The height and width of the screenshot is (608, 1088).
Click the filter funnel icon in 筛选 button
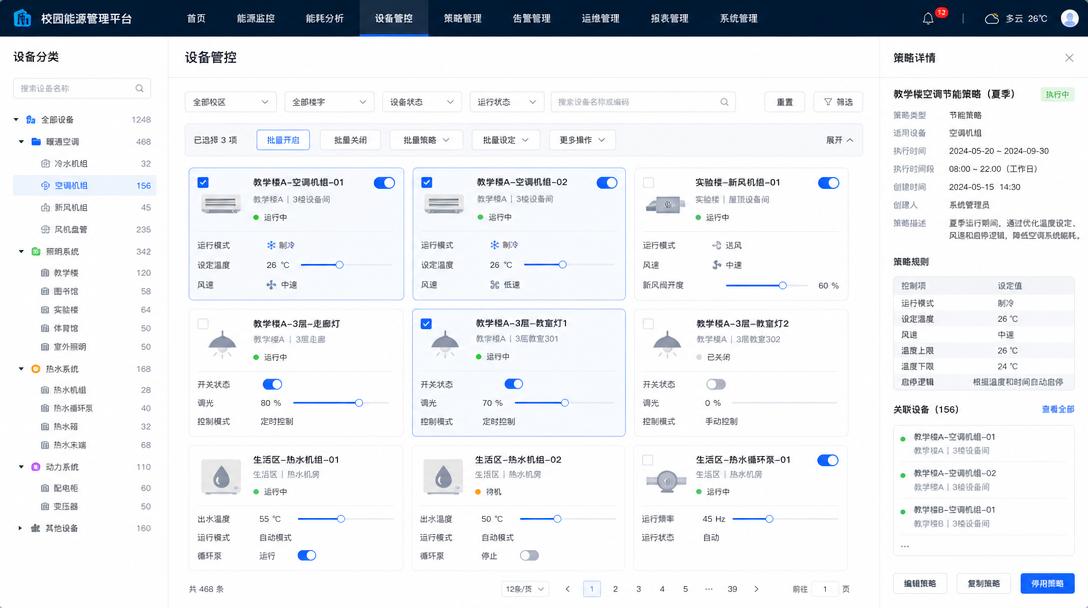click(x=828, y=102)
